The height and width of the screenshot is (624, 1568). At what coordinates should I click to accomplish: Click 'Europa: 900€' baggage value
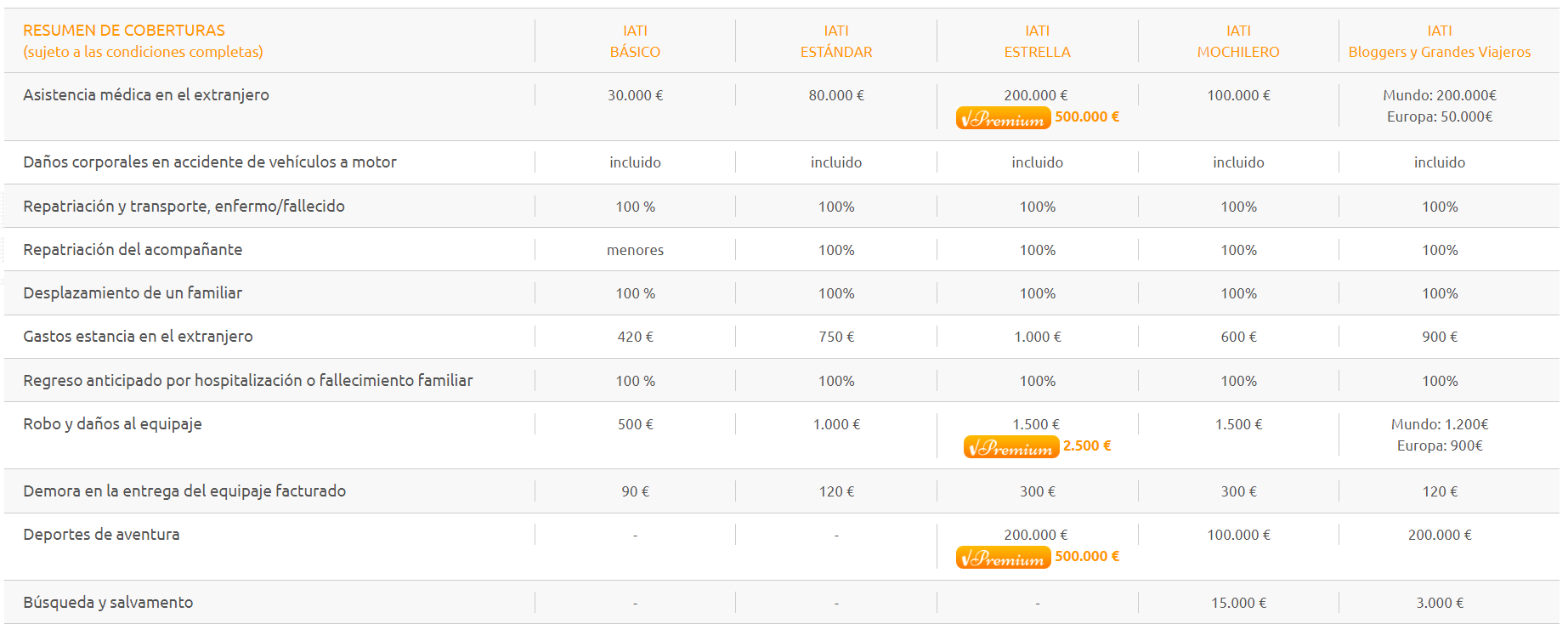coord(1440,446)
